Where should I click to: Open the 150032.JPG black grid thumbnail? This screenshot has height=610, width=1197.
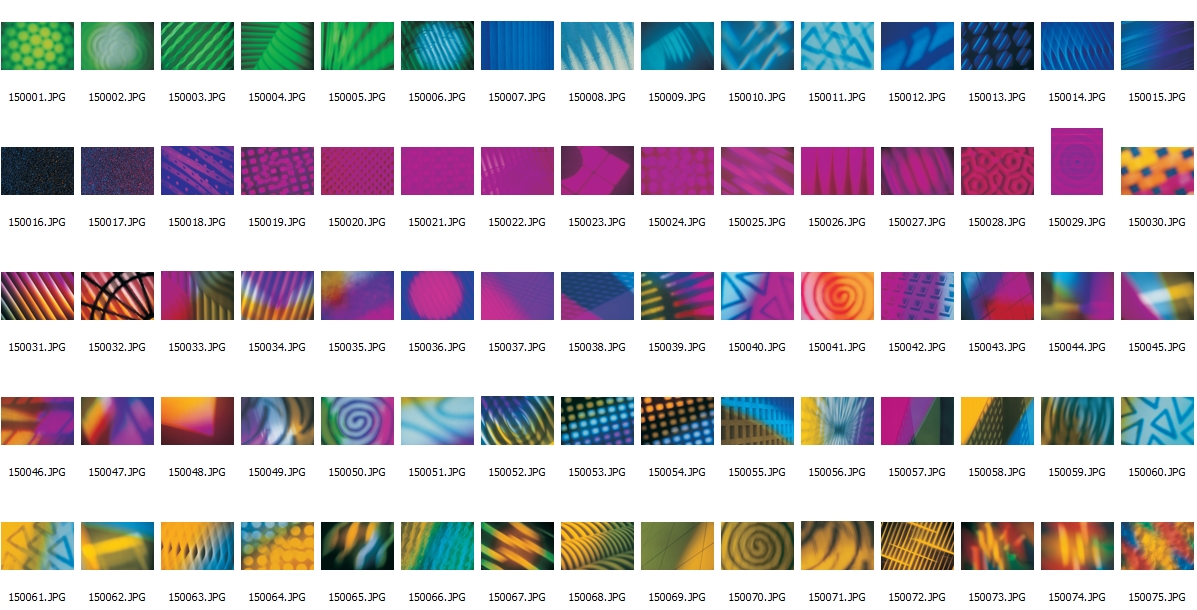pos(117,296)
